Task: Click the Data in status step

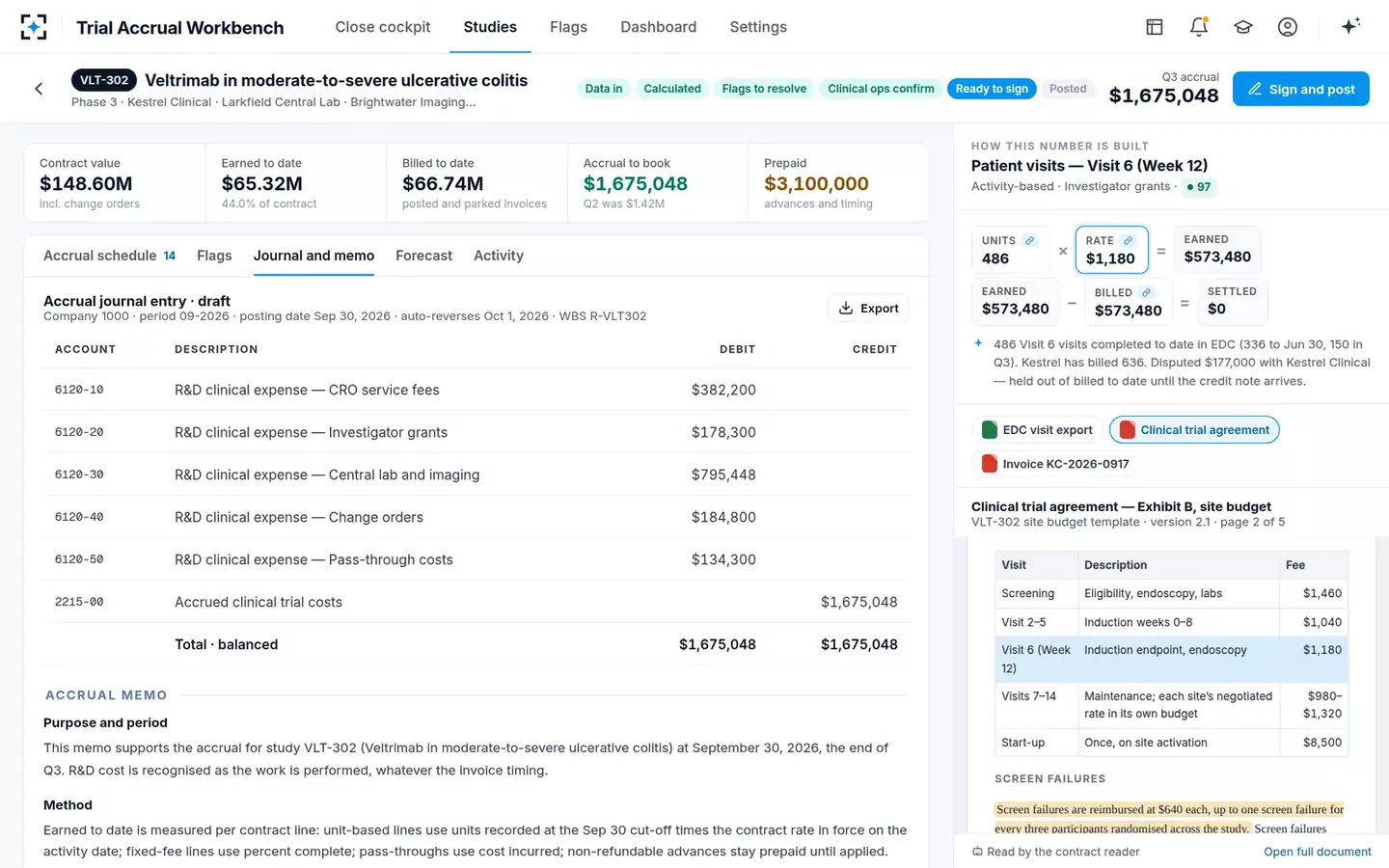Action: [604, 89]
